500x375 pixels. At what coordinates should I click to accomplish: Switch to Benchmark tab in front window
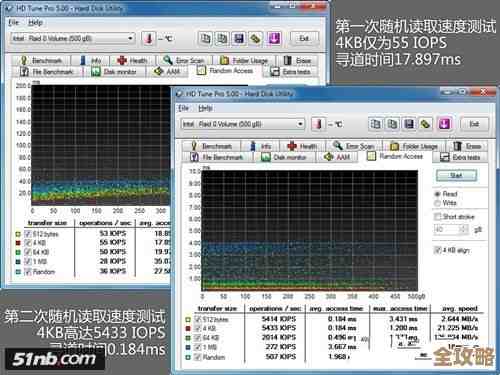(211, 146)
